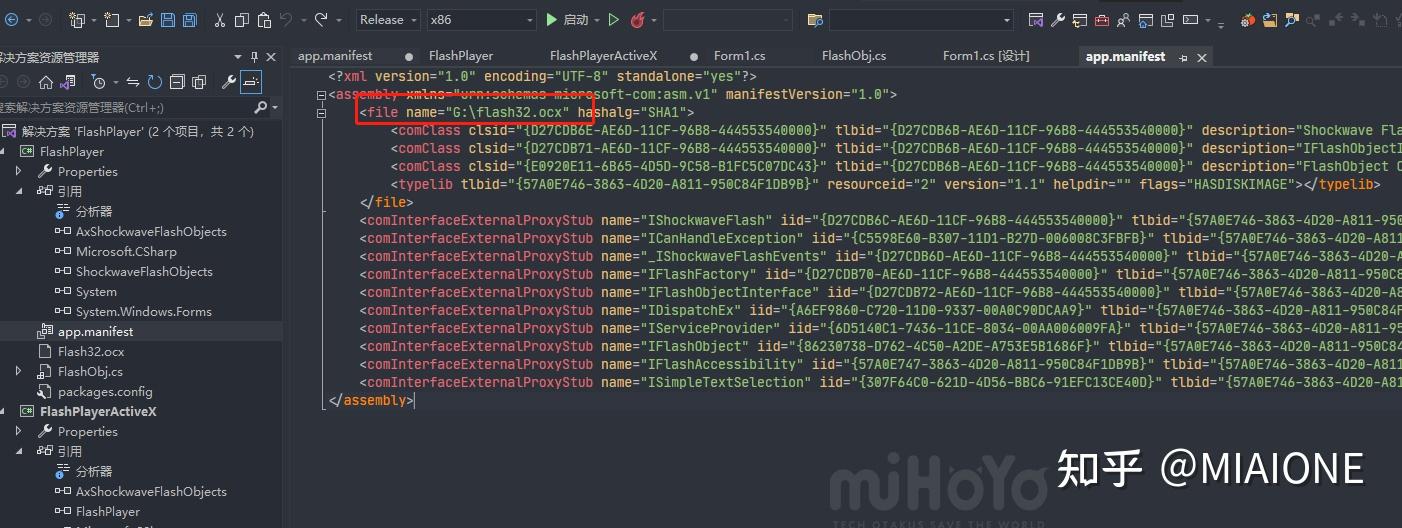Click Pending Changes Filter clock icon

click(x=98, y=82)
